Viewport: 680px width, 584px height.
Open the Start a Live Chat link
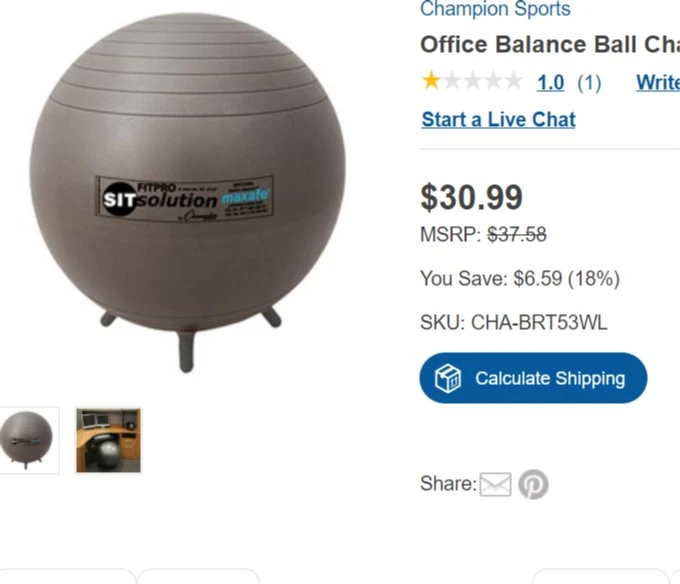click(498, 120)
